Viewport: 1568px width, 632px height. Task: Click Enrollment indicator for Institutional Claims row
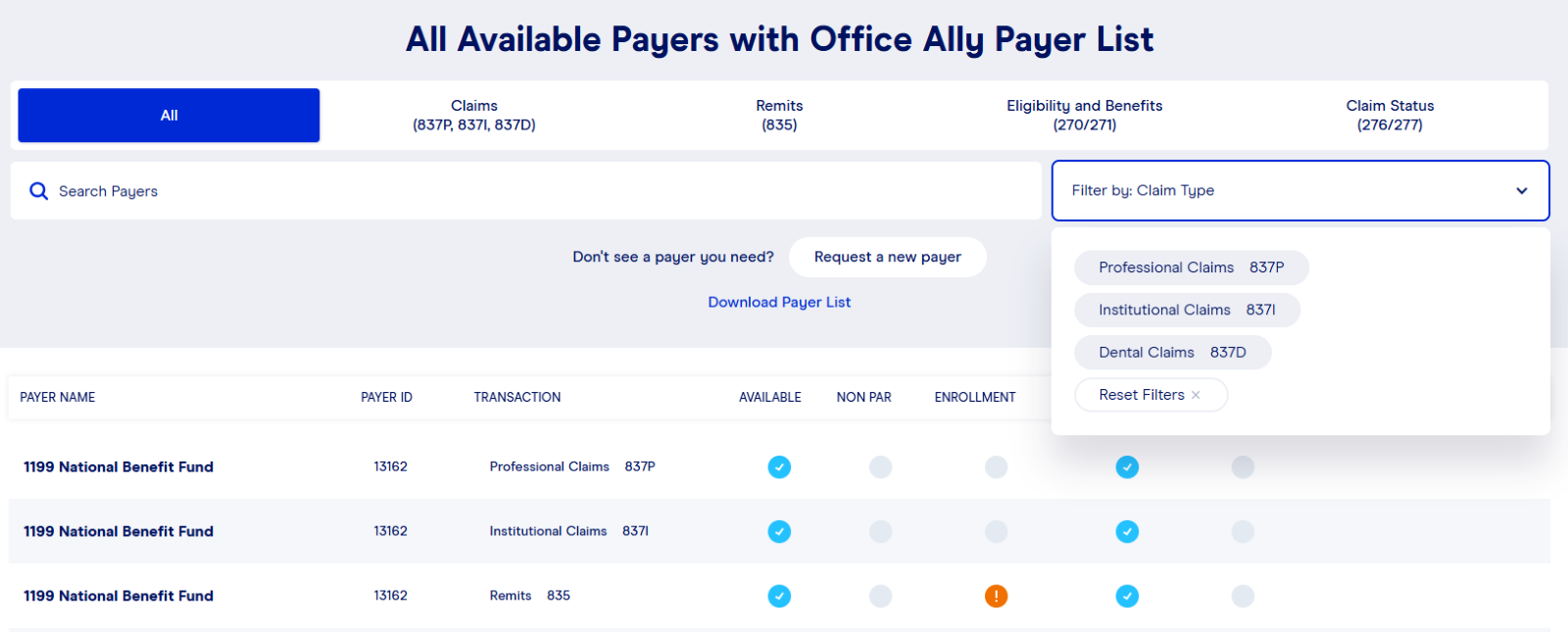click(x=996, y=532)
